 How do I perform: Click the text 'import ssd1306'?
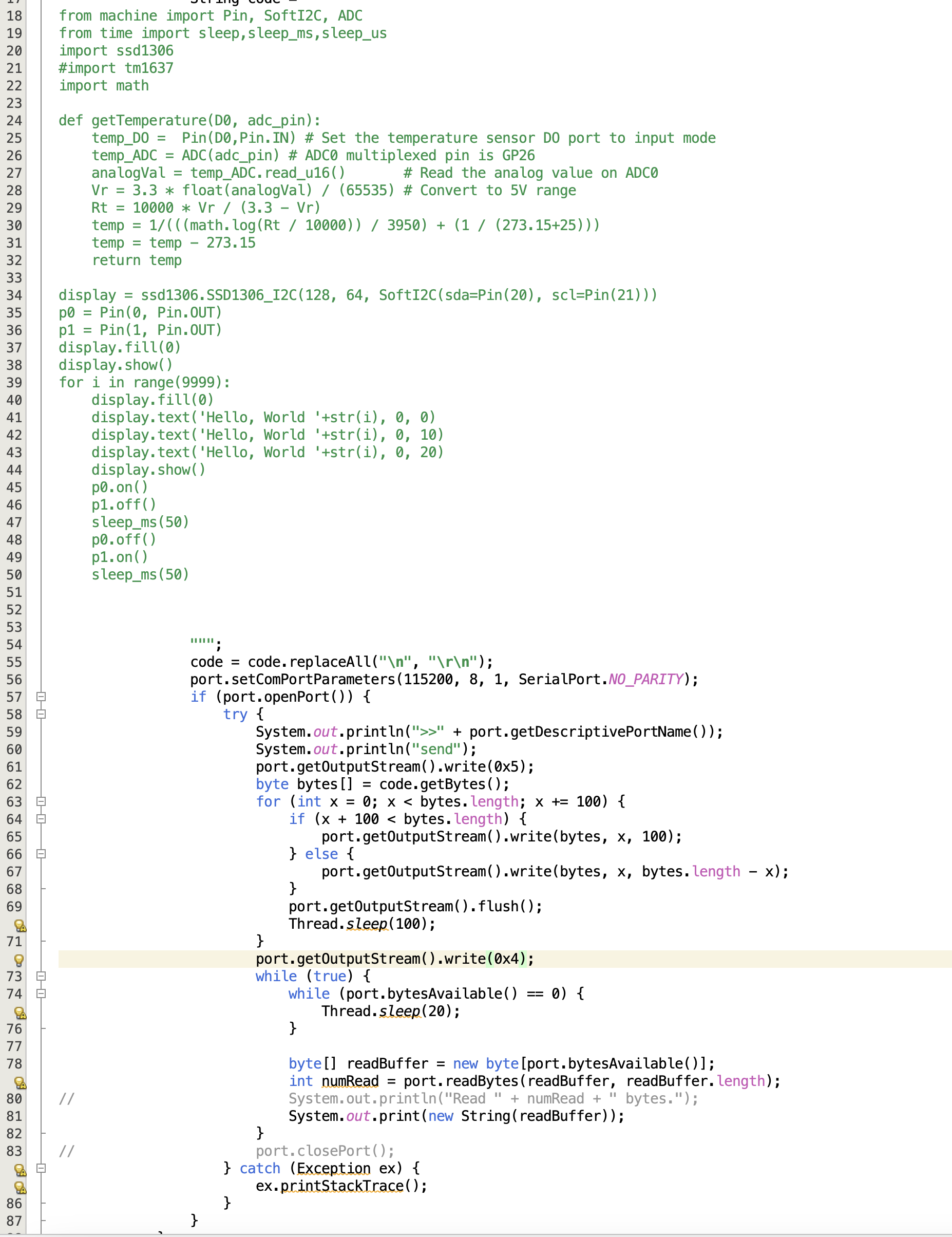[x=116, y=51]
